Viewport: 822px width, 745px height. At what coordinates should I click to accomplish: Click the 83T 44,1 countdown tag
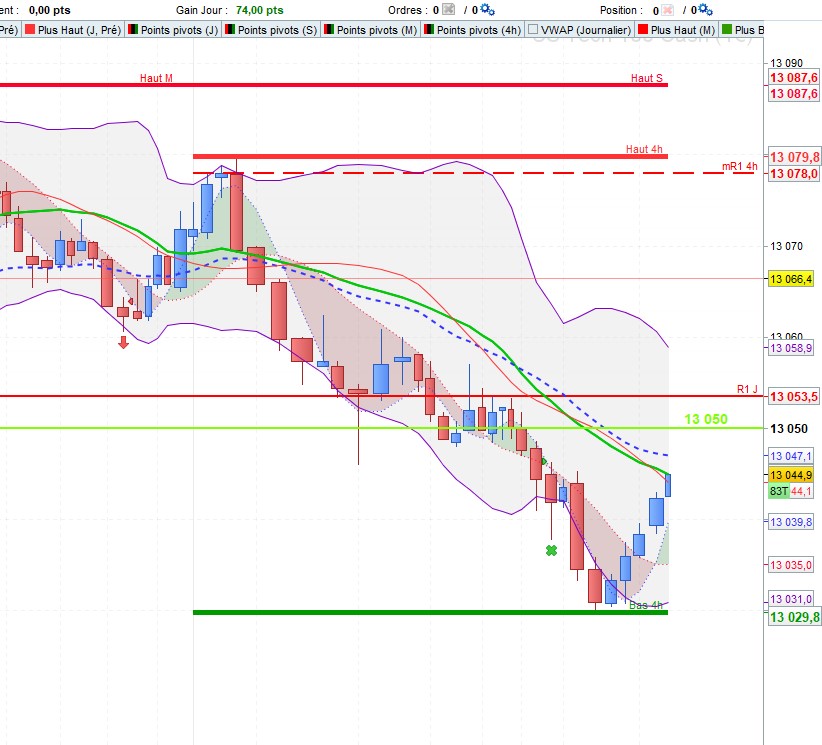tap(791, 491)
